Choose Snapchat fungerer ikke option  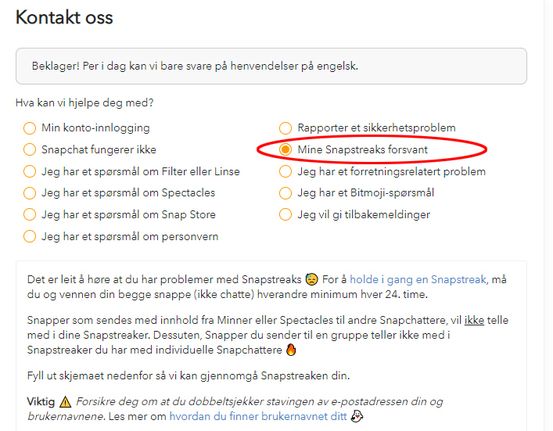[x=29, y=150]
